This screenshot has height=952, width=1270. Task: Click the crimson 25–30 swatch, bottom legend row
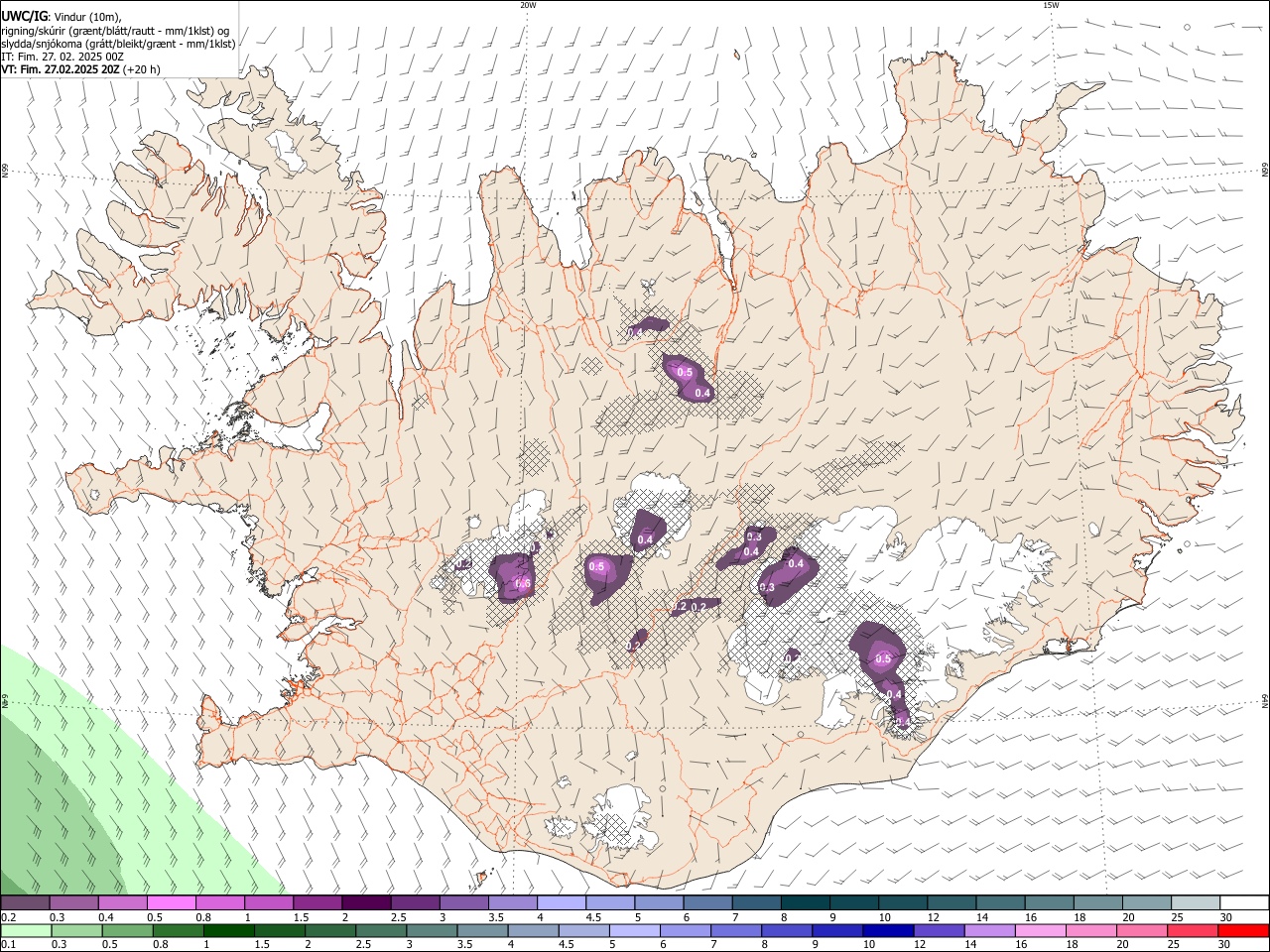(x=1192, y=930)
